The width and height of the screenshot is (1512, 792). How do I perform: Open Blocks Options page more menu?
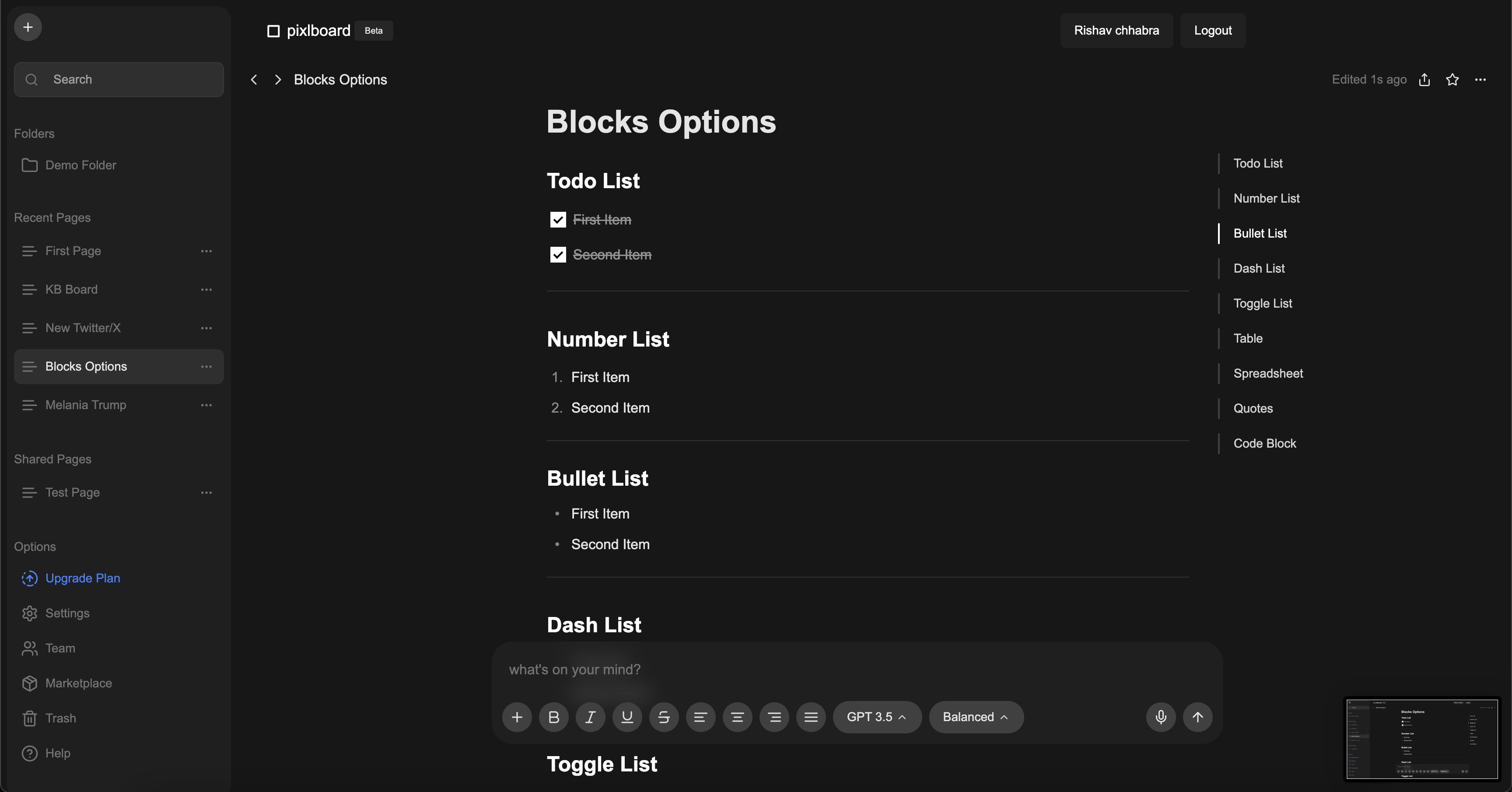[x=206, y=366]
